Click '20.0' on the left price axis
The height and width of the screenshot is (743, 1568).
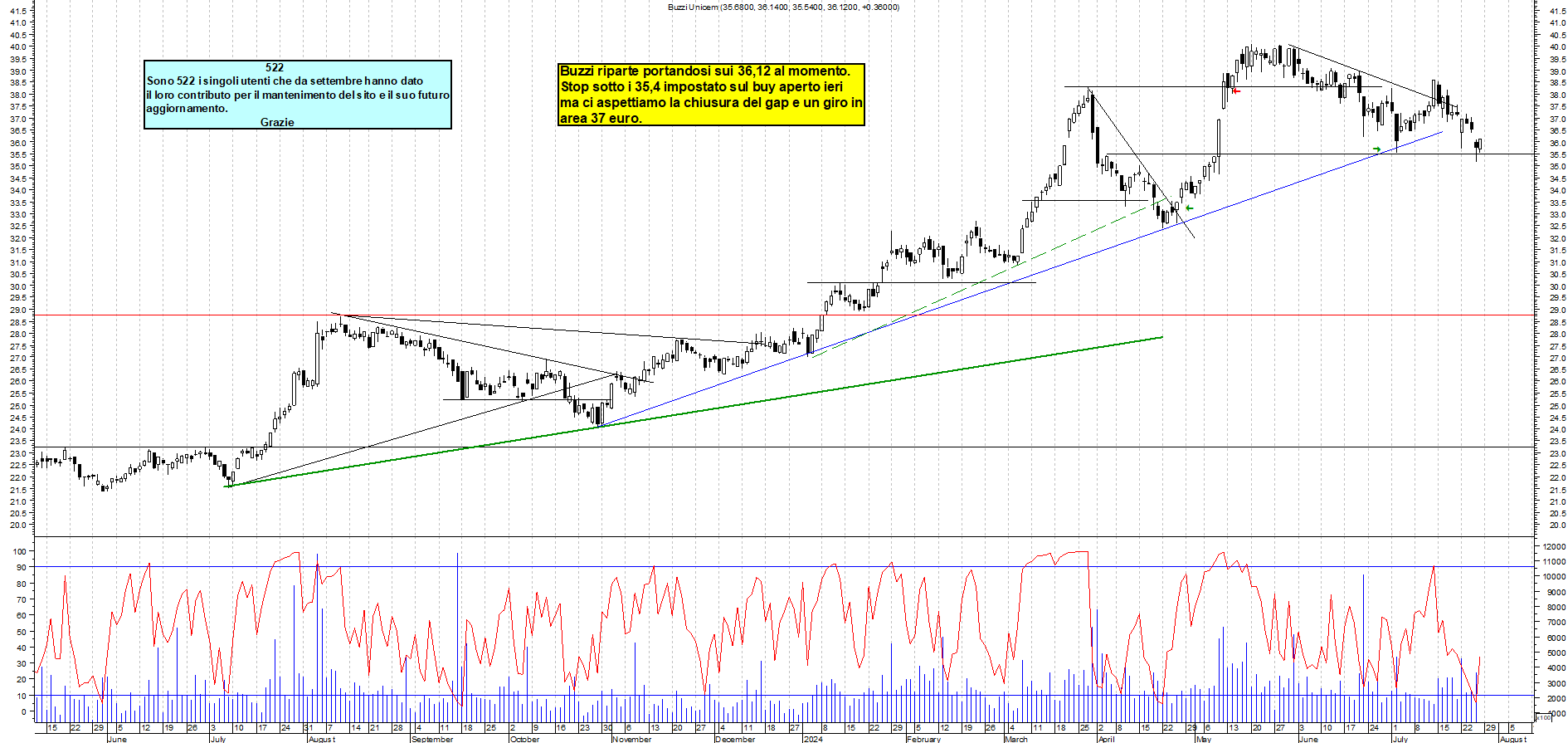click(17, 525)
